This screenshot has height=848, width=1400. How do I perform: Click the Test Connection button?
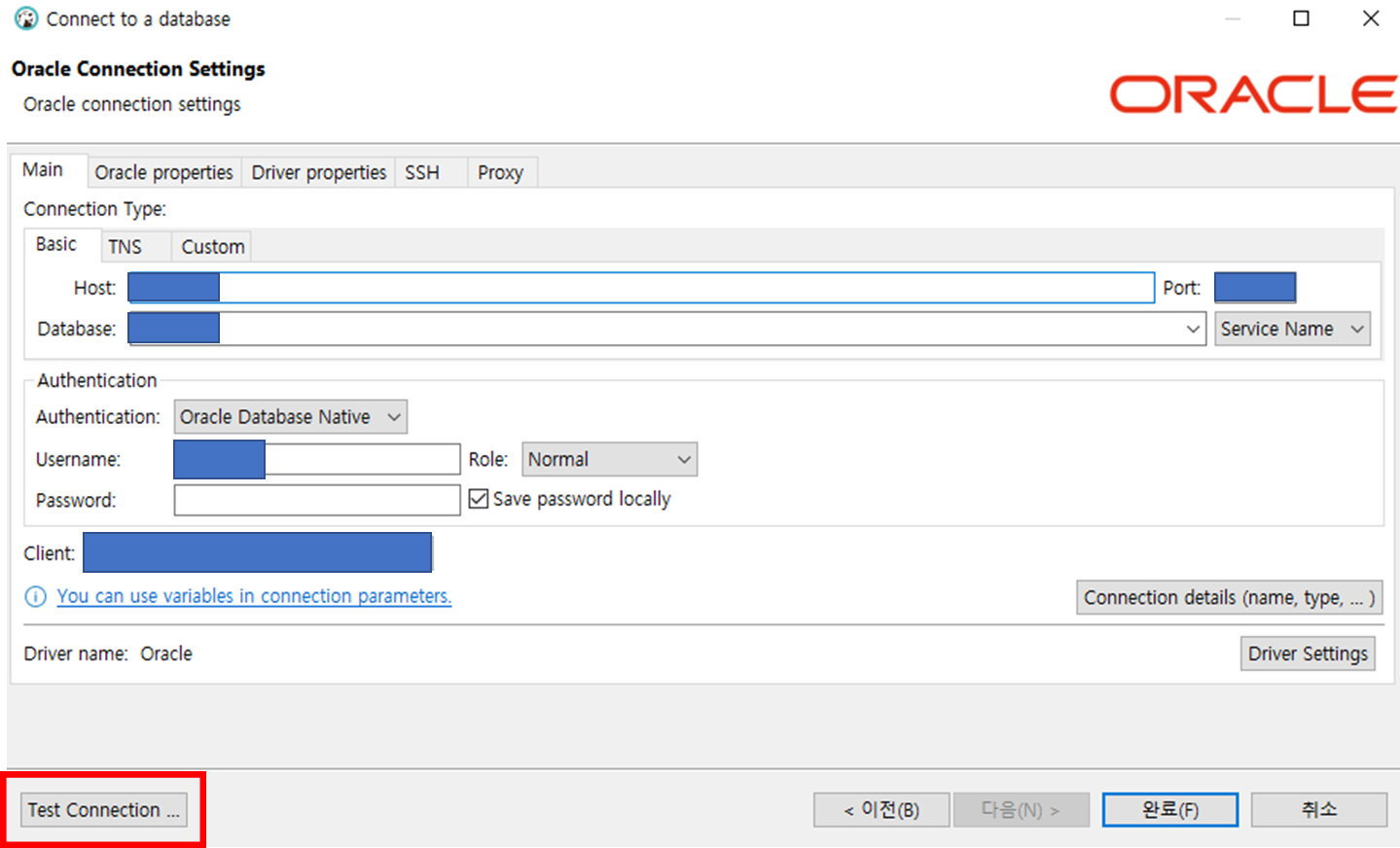pos(104,810)
